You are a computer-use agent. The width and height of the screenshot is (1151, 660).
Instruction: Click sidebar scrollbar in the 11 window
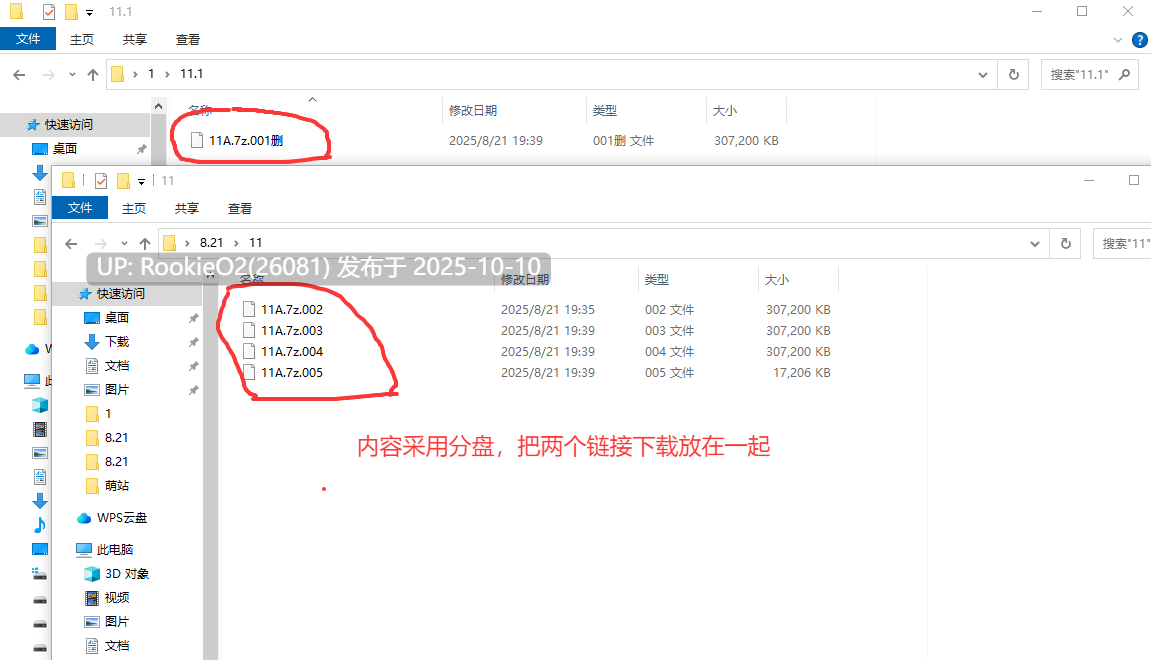(211, 470)
